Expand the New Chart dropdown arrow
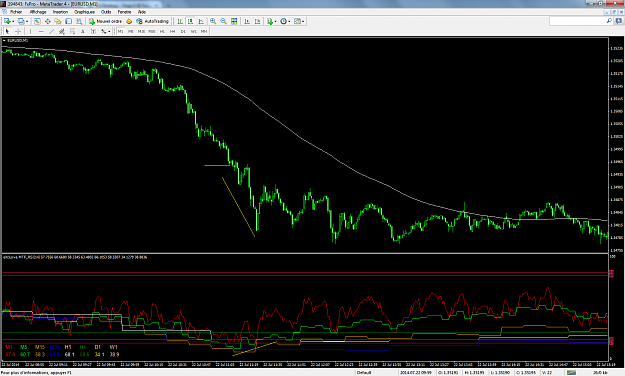This screenshot has height=376, width=625. (x=13, y=22)
